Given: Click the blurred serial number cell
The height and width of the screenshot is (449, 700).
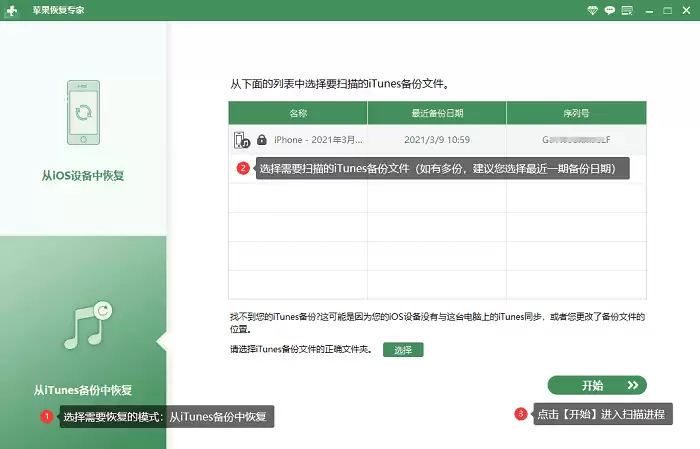Looking at the screenshot, I should point(576,140).
